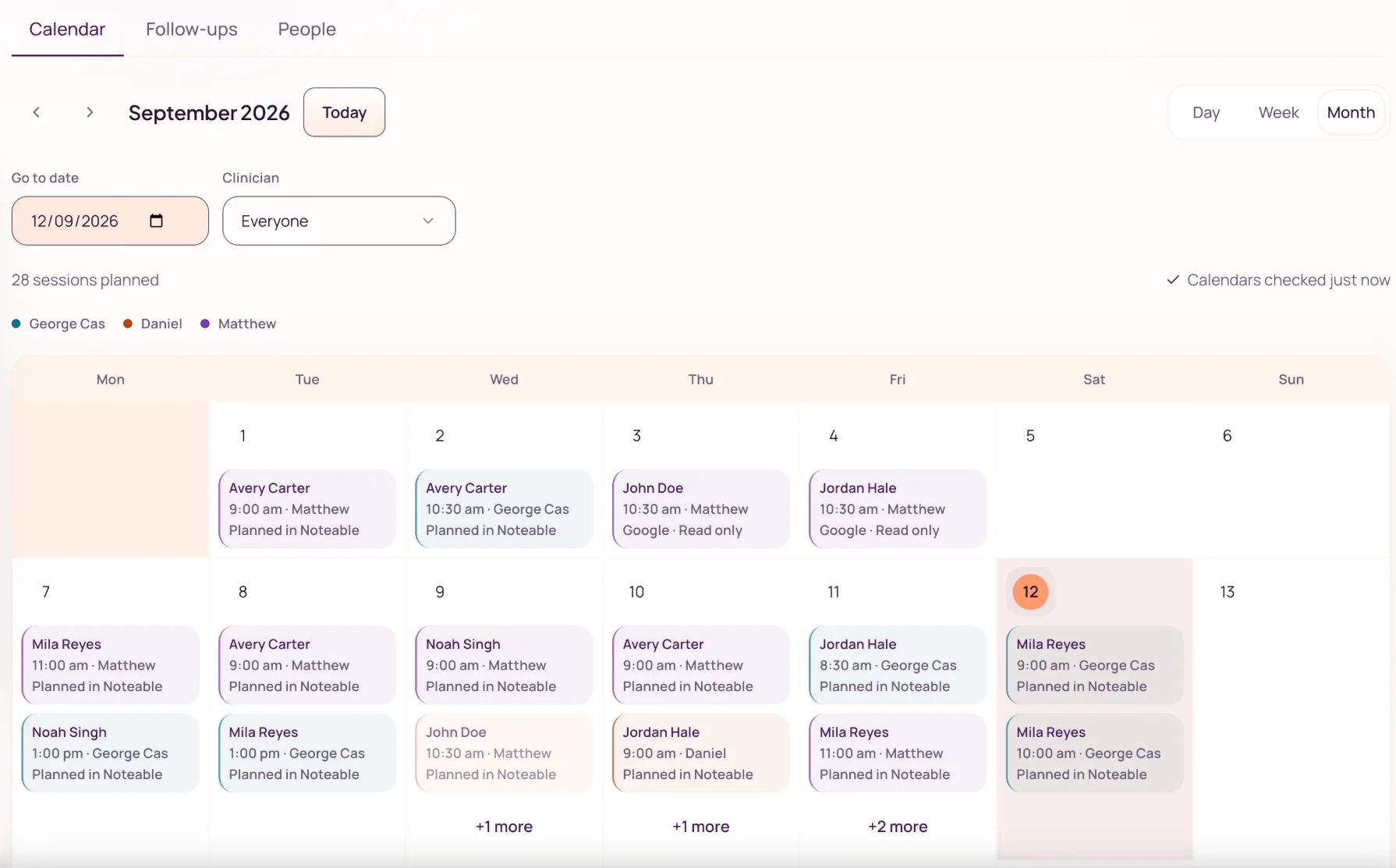
Task: Open Jordan Hale 10:30 am Google event
Action: click(x=898, y=508)
